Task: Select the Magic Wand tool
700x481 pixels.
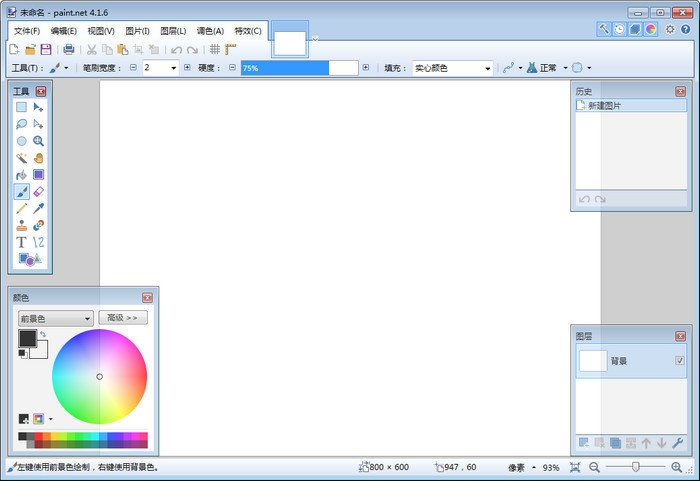Action: (21, 158)
